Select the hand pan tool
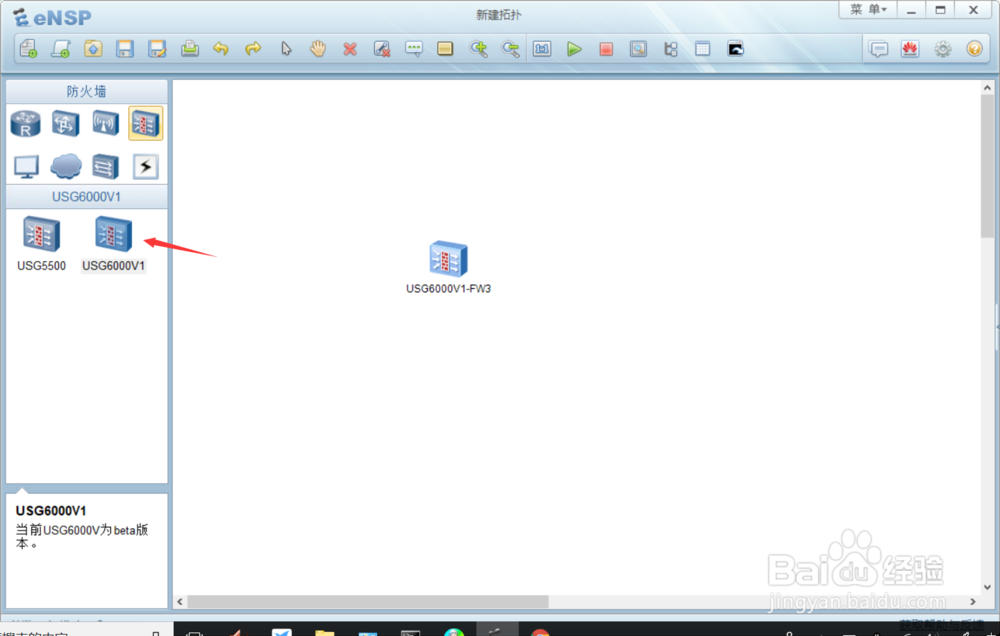The image size is (1000, 636). [x=318, y=48]
